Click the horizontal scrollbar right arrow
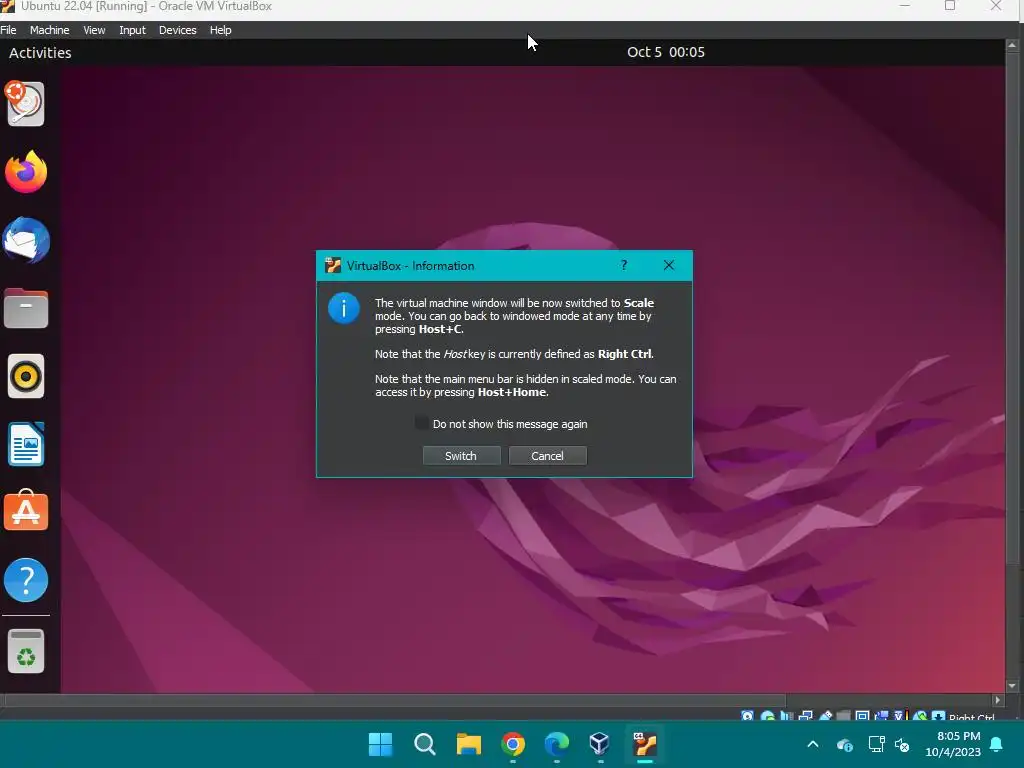The width and height of the screenshot is (1024, 768). pos(997,699)
